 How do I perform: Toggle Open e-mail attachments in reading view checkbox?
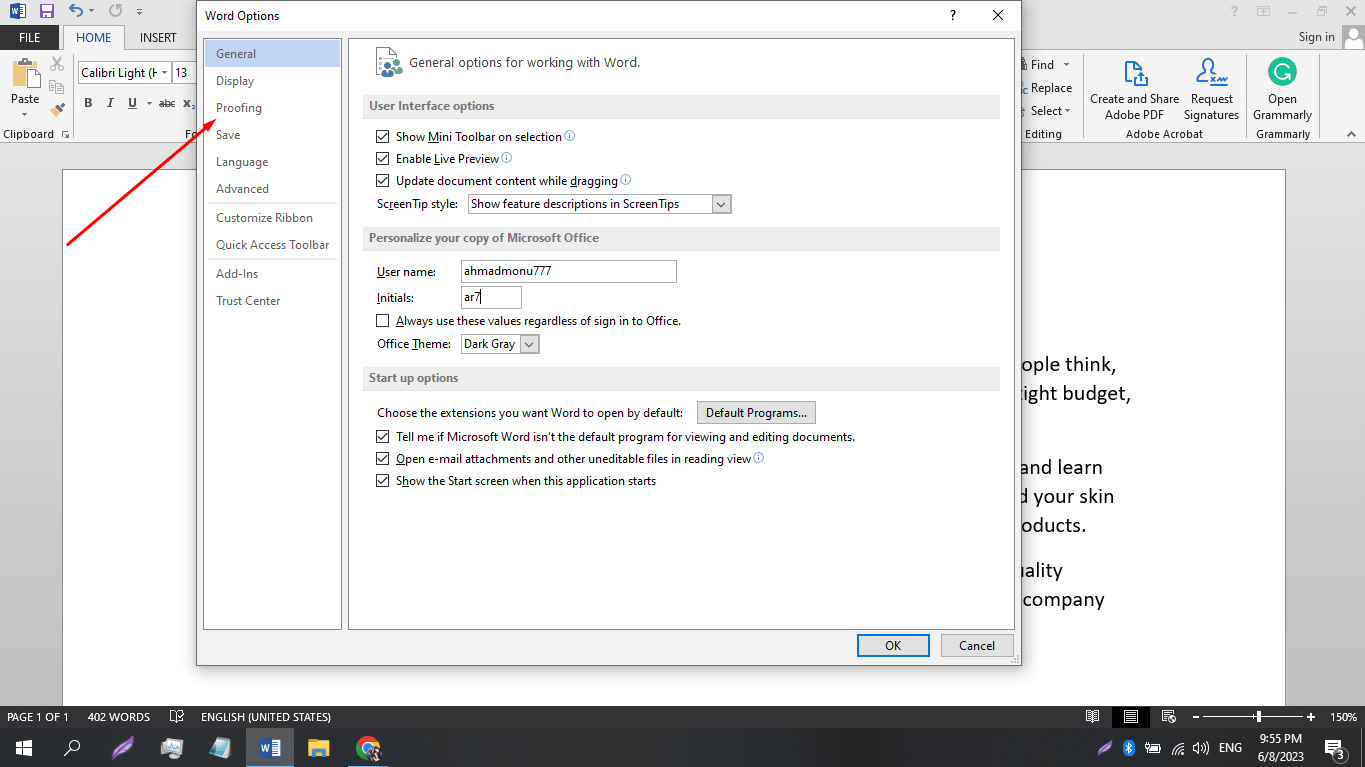[x=382, y=459]
